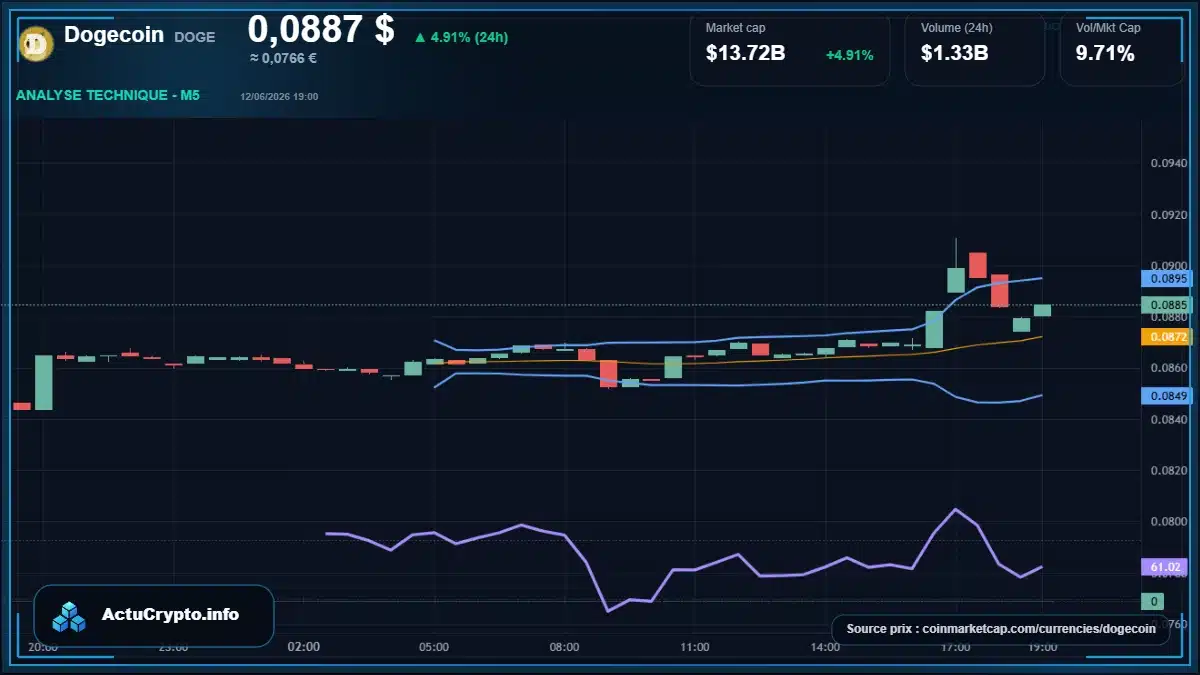
Task: Click the 0.0849 lower band price tag
Action: 1165,396
